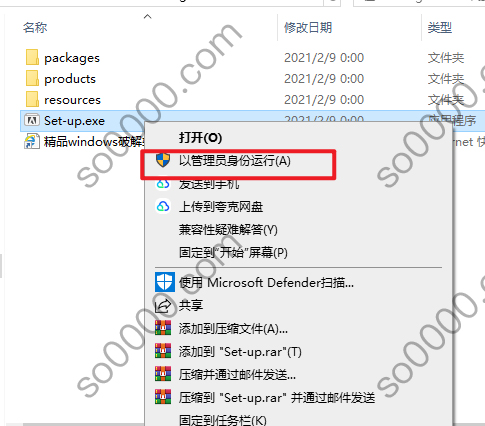The height and width of the screenshot is (426, 485).
Task: Click the Quark cloud icon beside 上传到夸克网盘
Action: point(163,206)
